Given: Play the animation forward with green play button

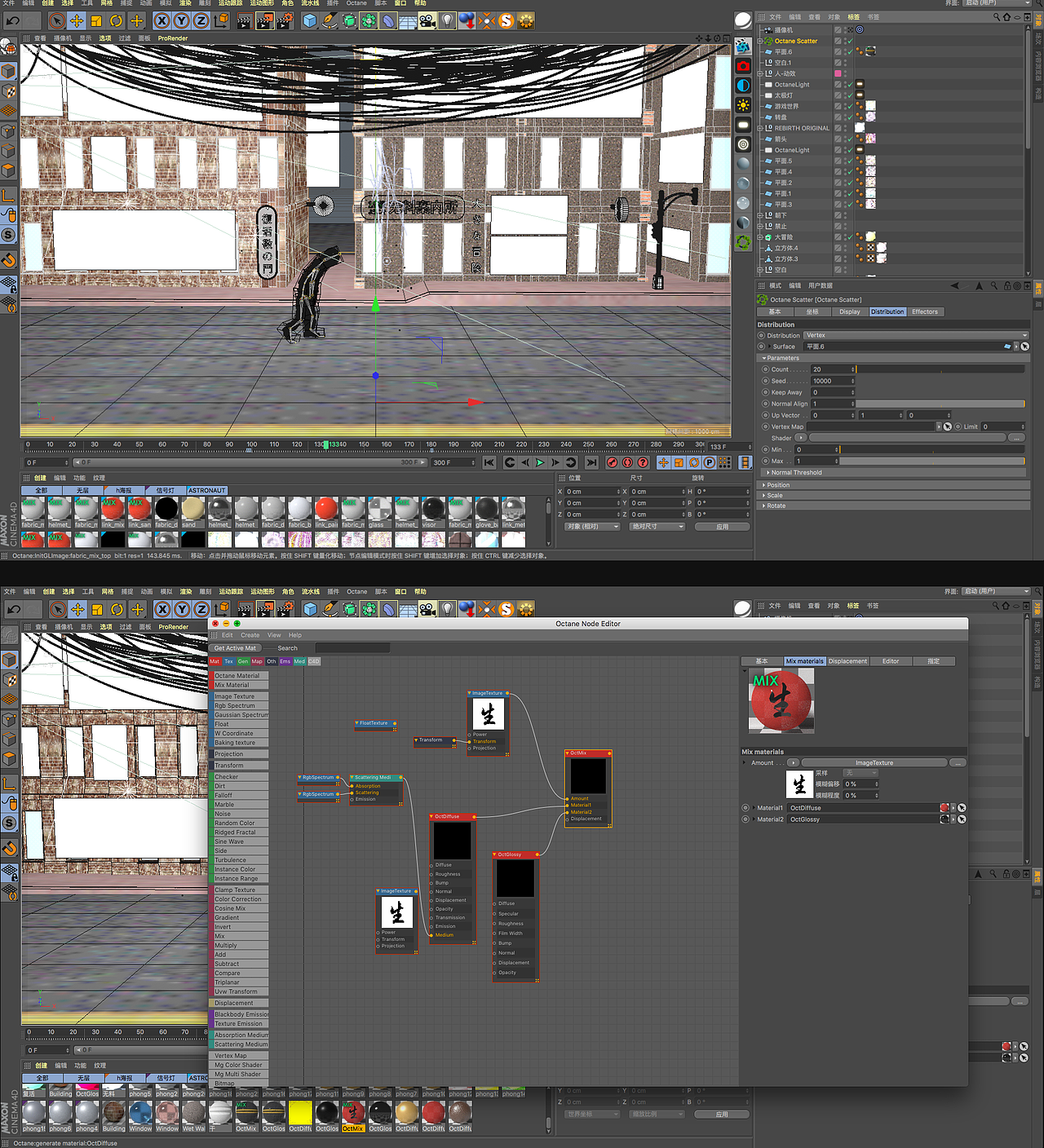Looking at the screenshot, I should click(x=540, y=462).
